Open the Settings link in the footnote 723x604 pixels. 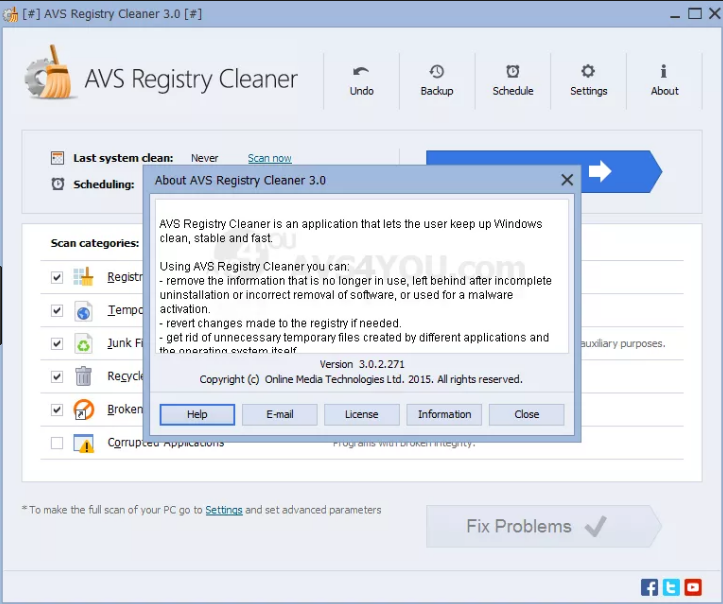click(x=224, y=510)
